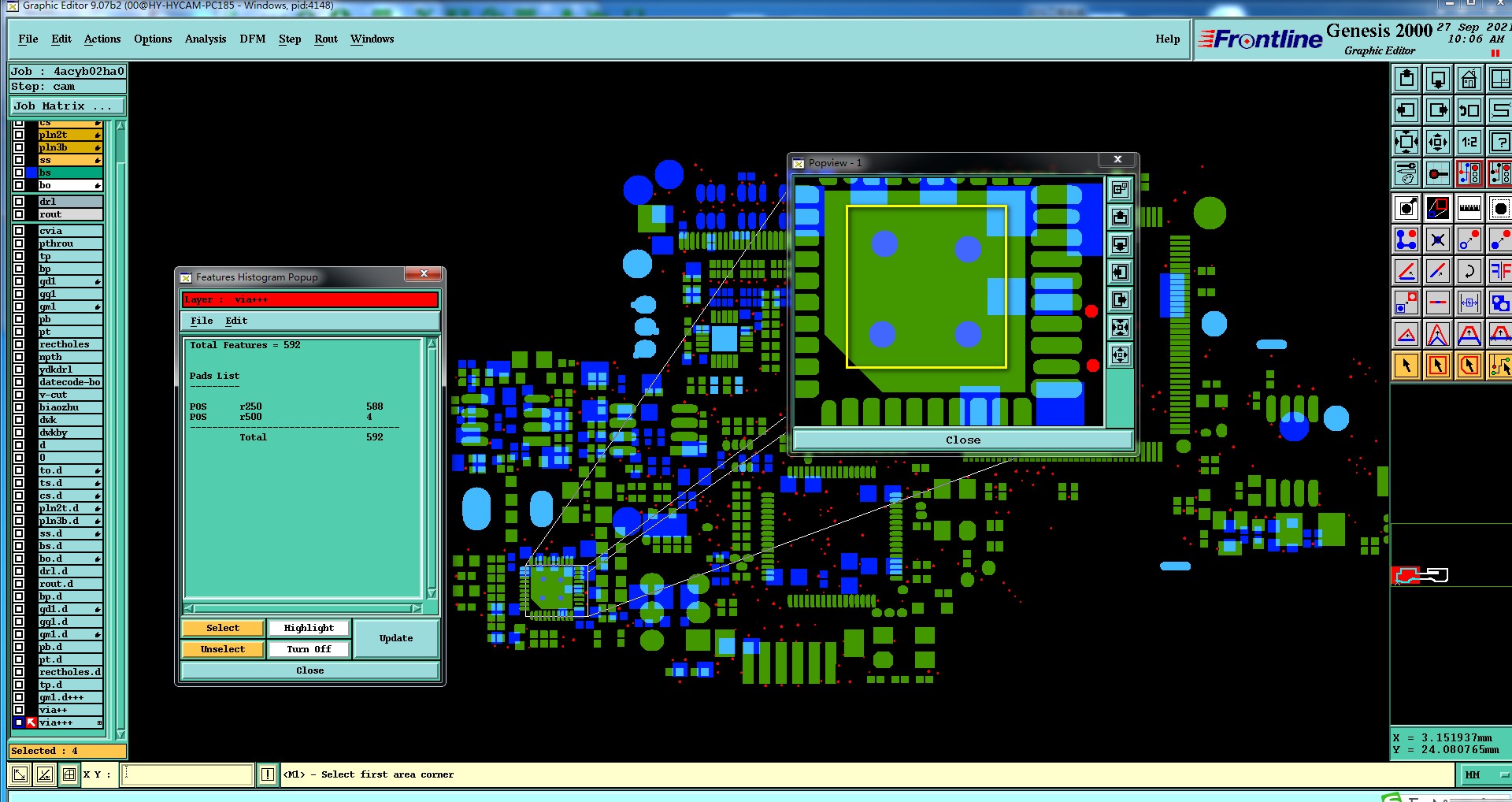The height and width of the screenshot is (802, 1512).
Task: Select the plain arrow pointer selection tool
Action: click(x=1406, y=366)
